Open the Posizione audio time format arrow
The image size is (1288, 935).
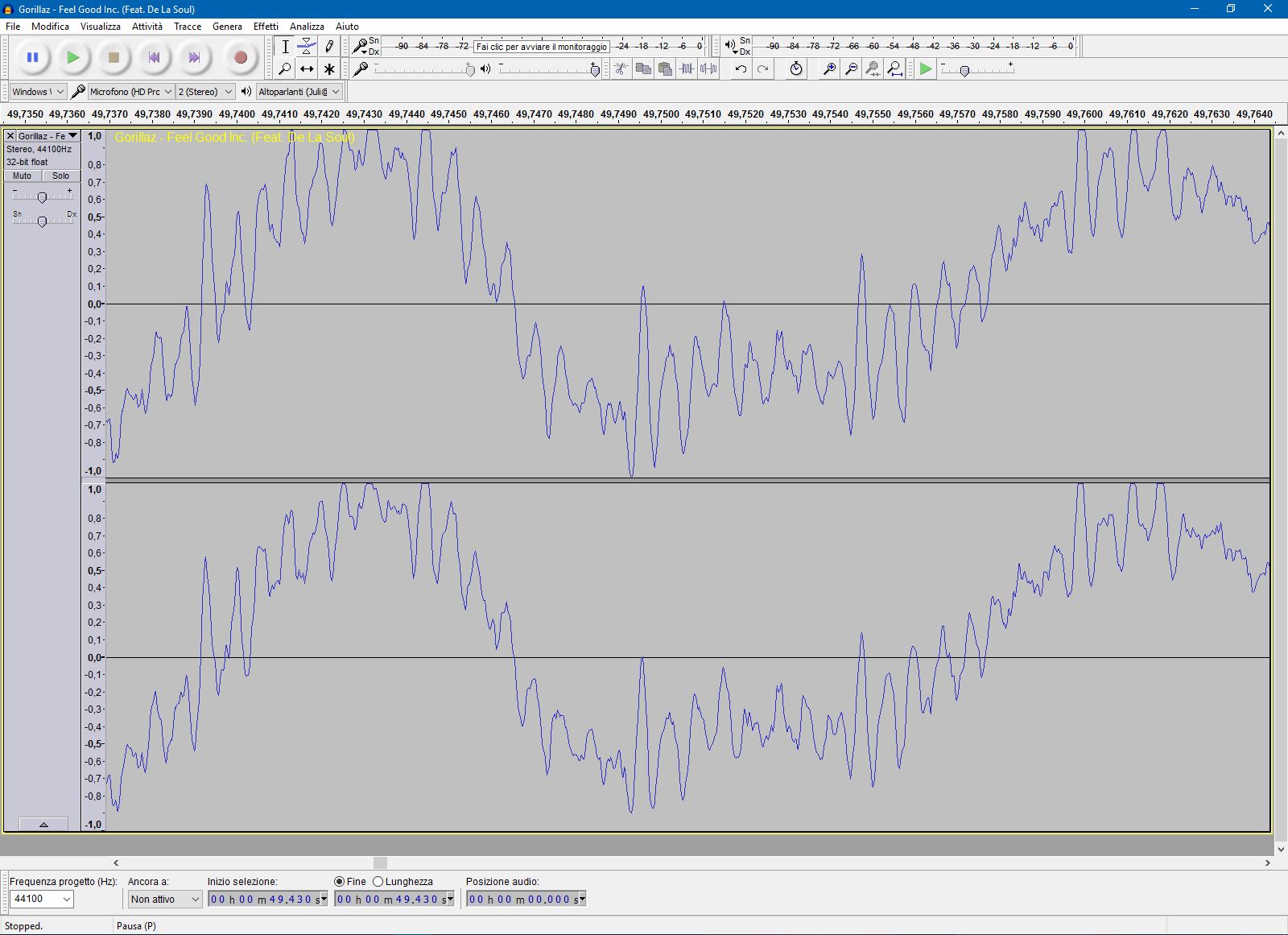582,899
